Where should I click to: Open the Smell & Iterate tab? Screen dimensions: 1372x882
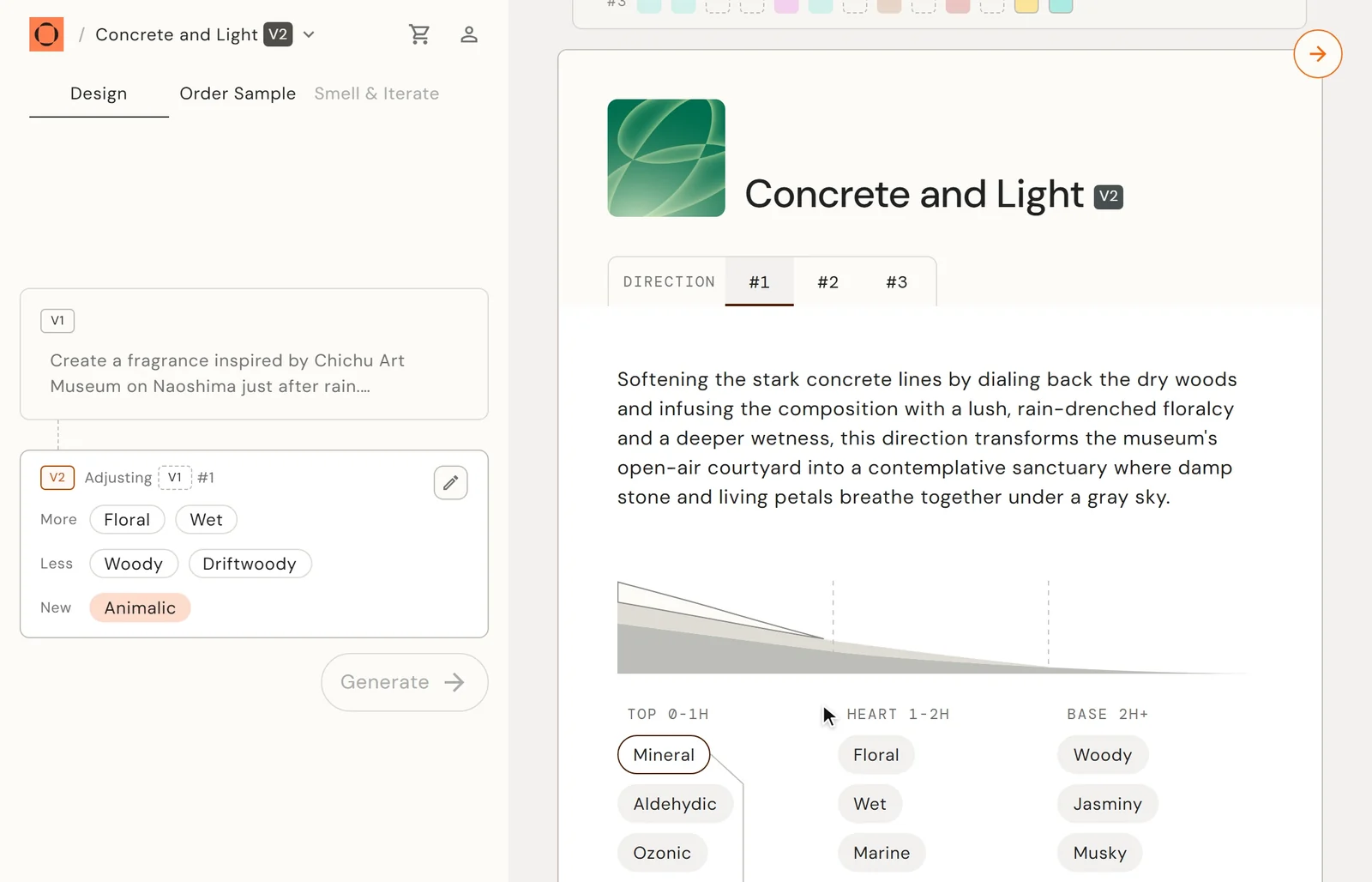[376, 94]
